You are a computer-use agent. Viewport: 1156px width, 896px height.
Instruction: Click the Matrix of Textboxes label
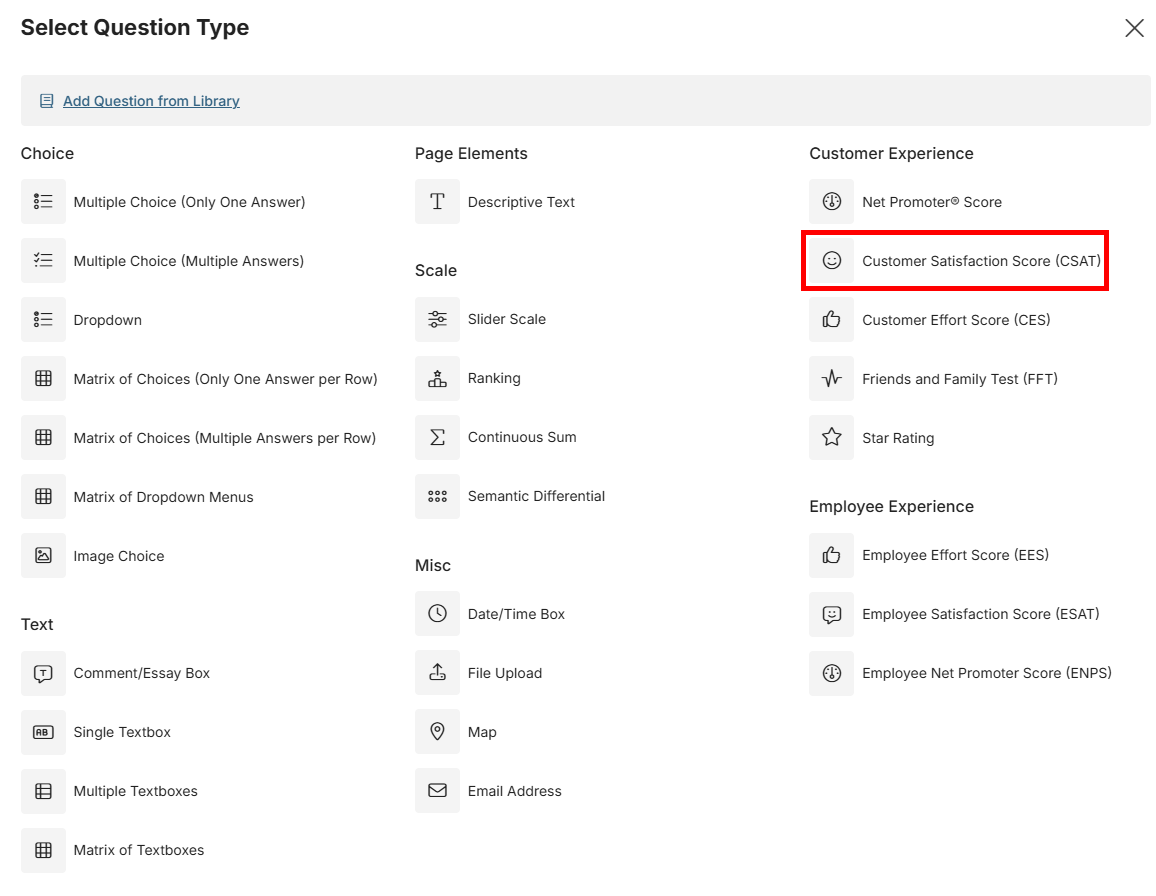[139, 850]
